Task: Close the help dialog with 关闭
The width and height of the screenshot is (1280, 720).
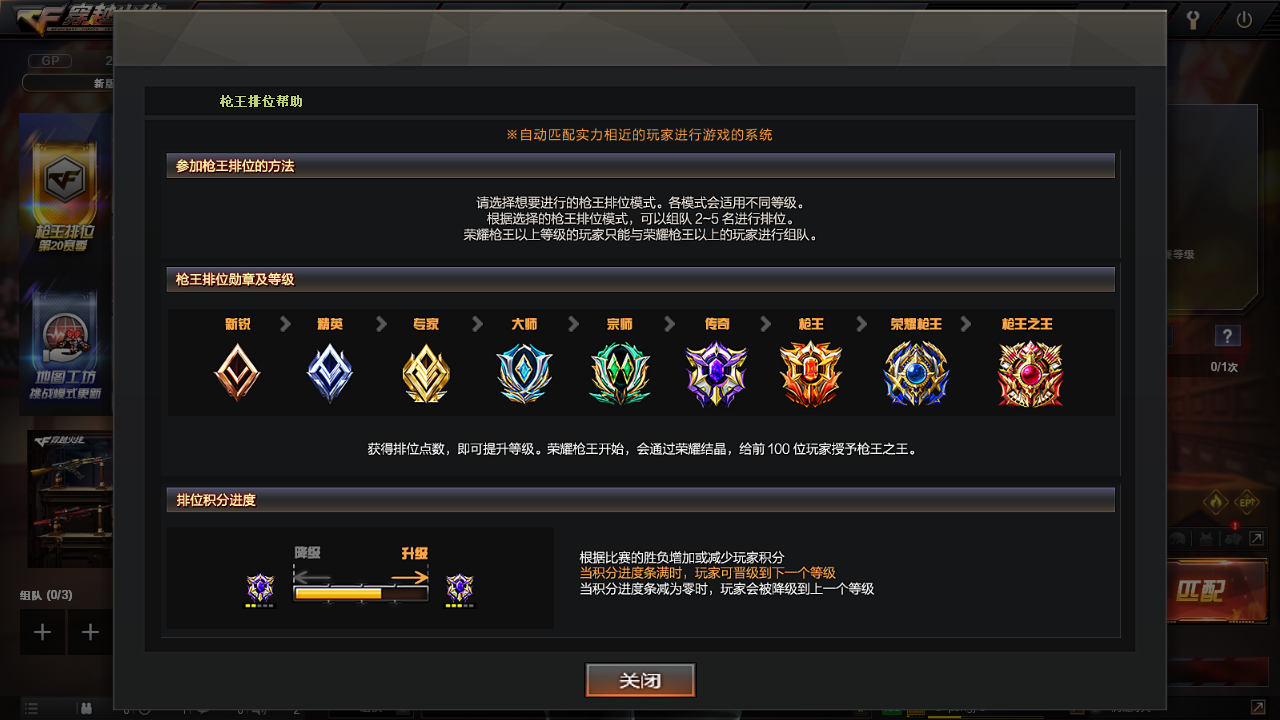Action: [640, 681]
